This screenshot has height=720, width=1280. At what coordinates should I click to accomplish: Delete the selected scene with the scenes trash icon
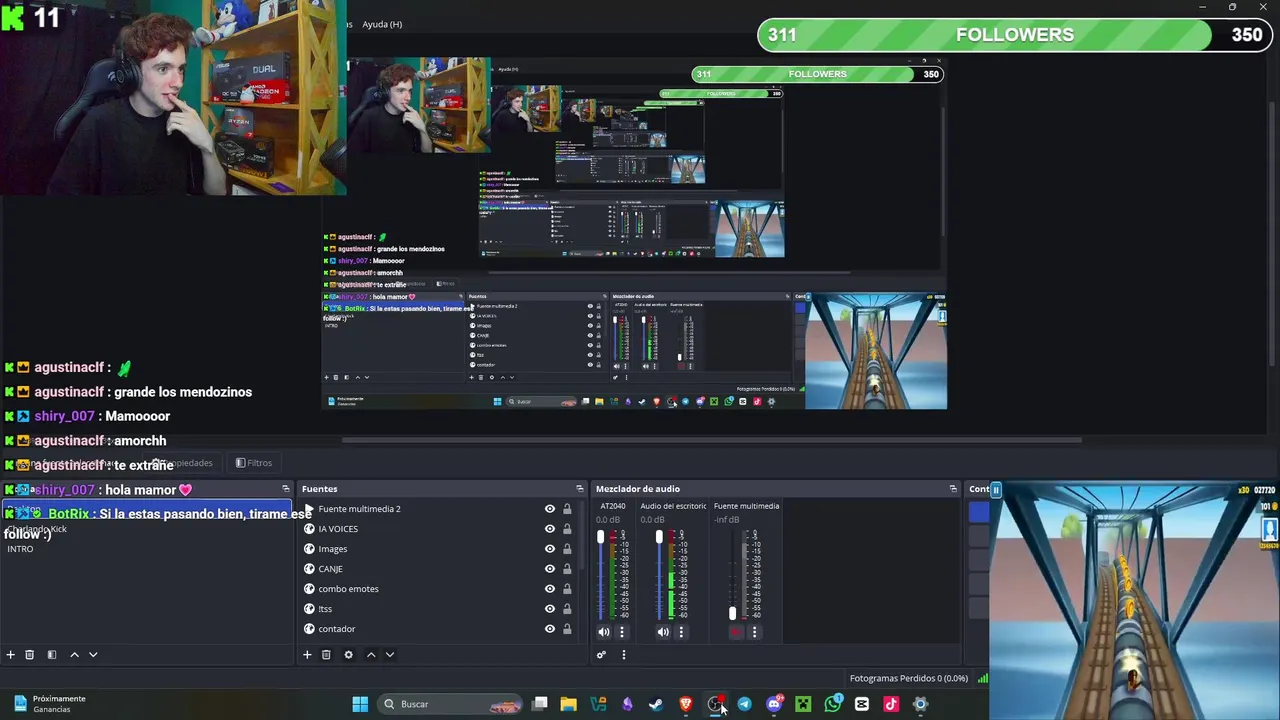click(30, 655)
